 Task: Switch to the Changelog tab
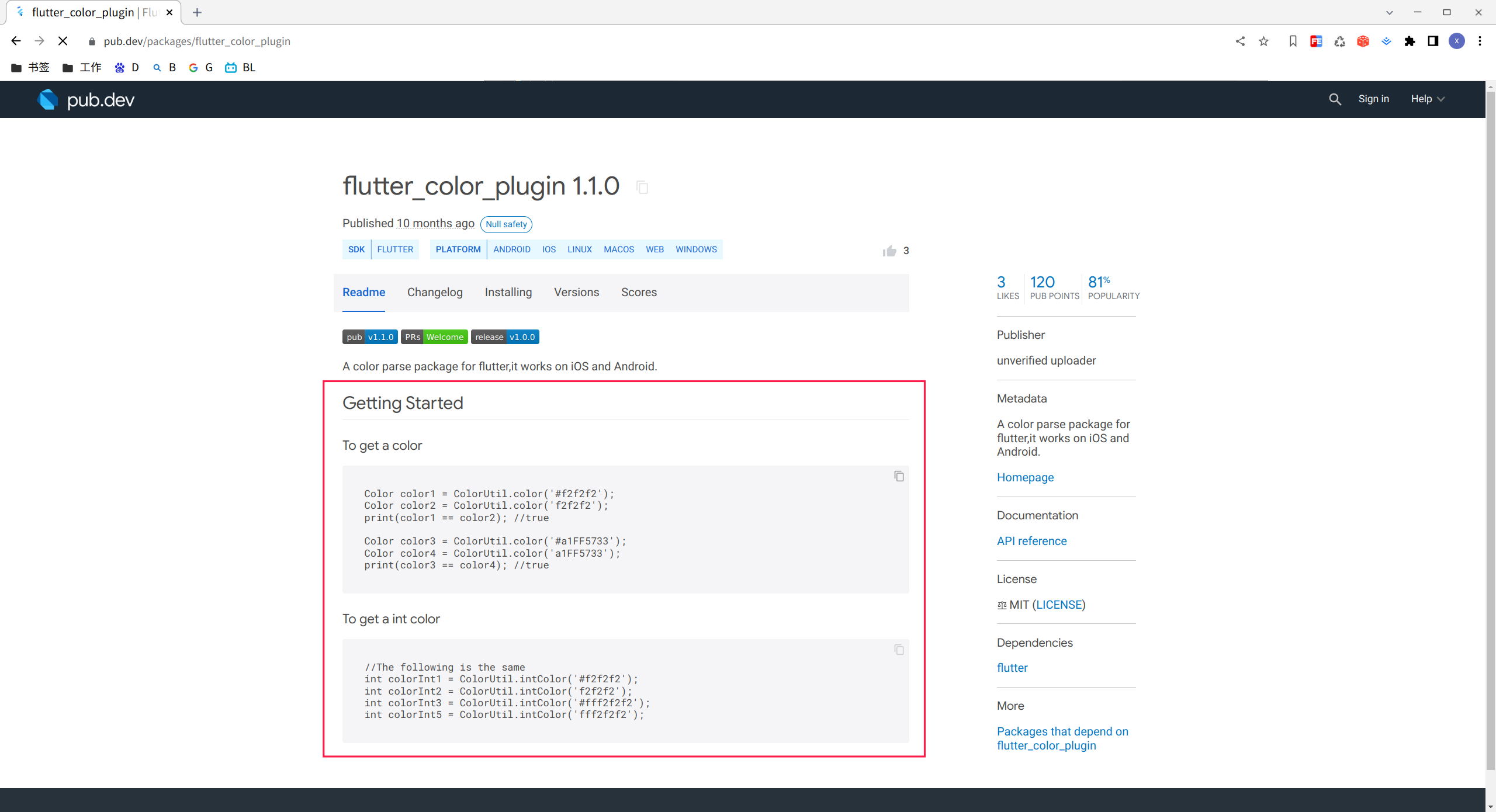click(435, 292)
